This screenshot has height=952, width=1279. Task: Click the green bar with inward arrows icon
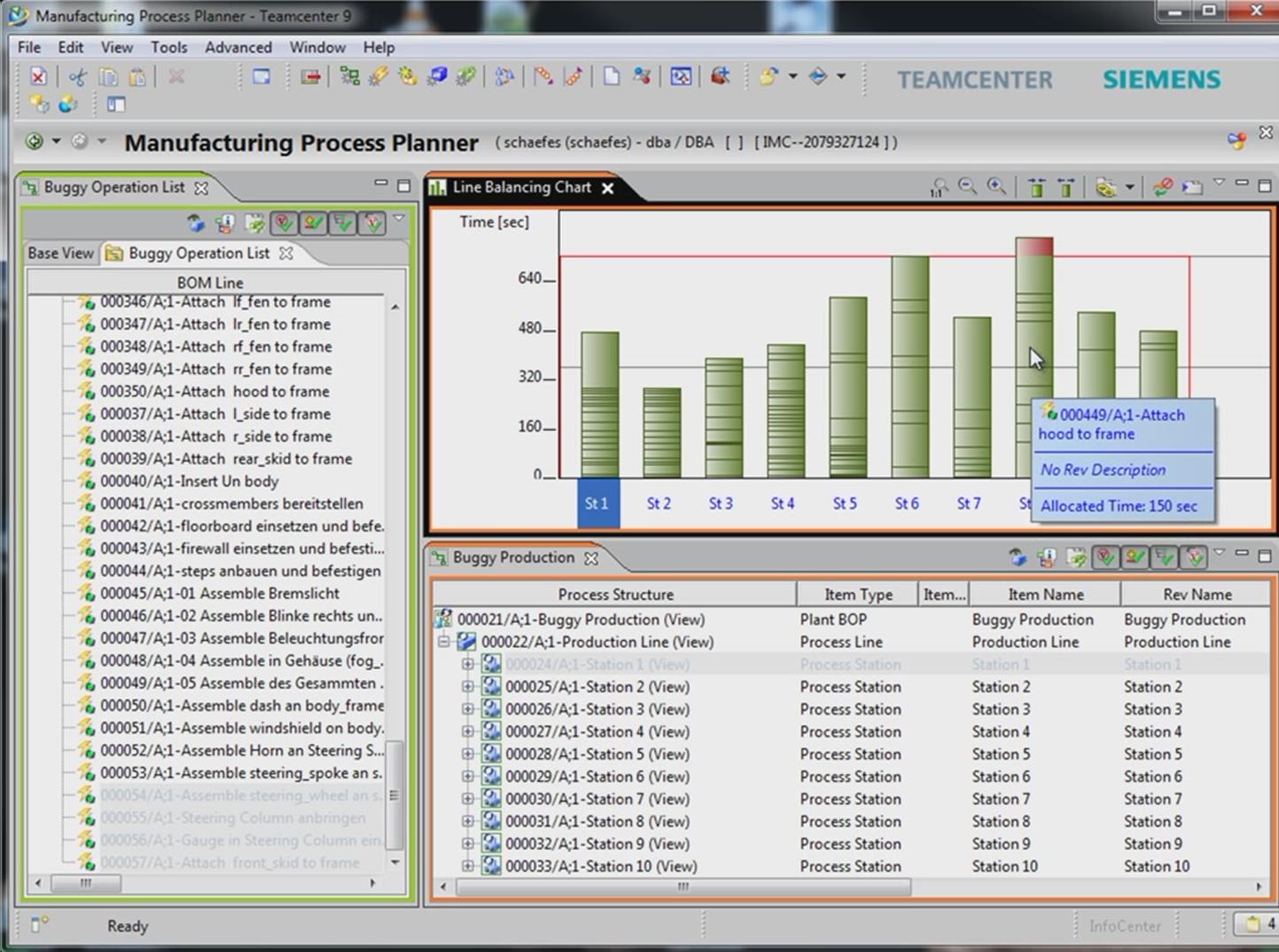point(1036,187)
